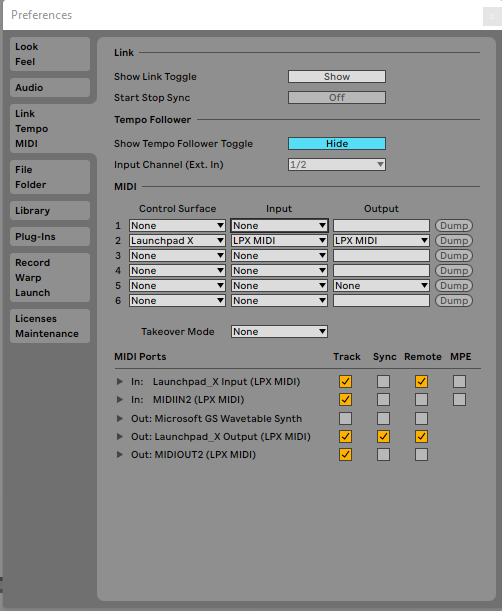Viewport: 502px width, 611px height.
Task: Click the Dump button in row 5
Action: tap(454, 286)
